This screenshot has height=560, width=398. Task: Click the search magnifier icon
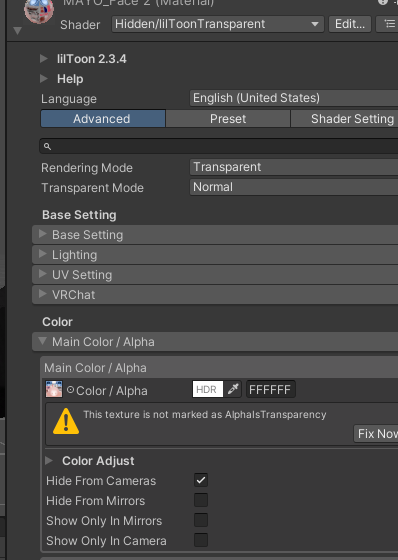point(47,146)
